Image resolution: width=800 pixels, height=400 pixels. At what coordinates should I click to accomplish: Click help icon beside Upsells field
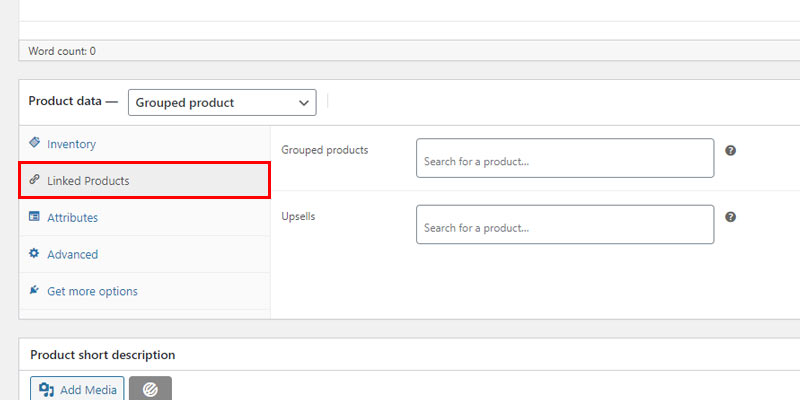731,217
